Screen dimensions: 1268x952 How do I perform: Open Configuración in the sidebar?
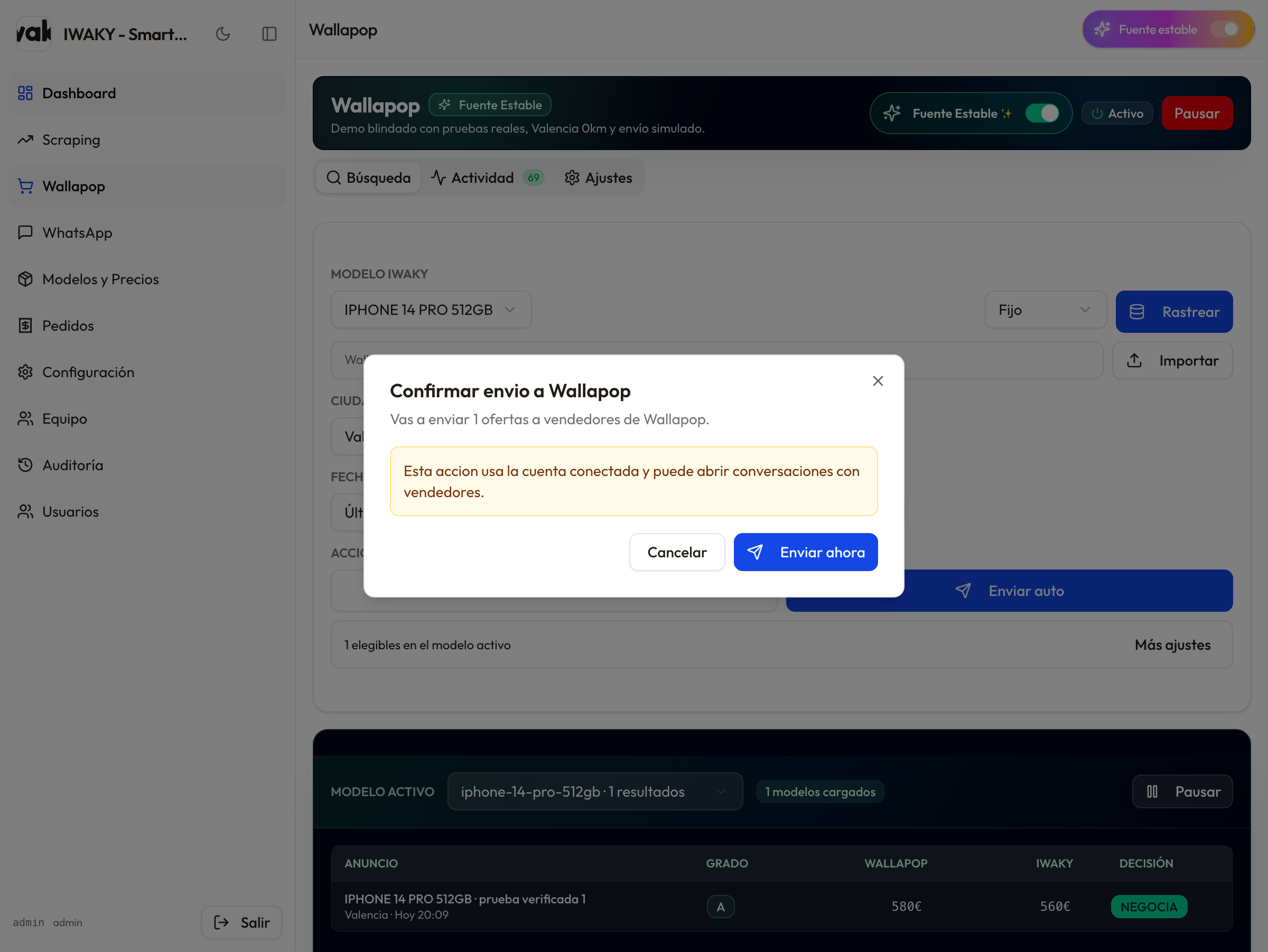[x=148, y=371]
